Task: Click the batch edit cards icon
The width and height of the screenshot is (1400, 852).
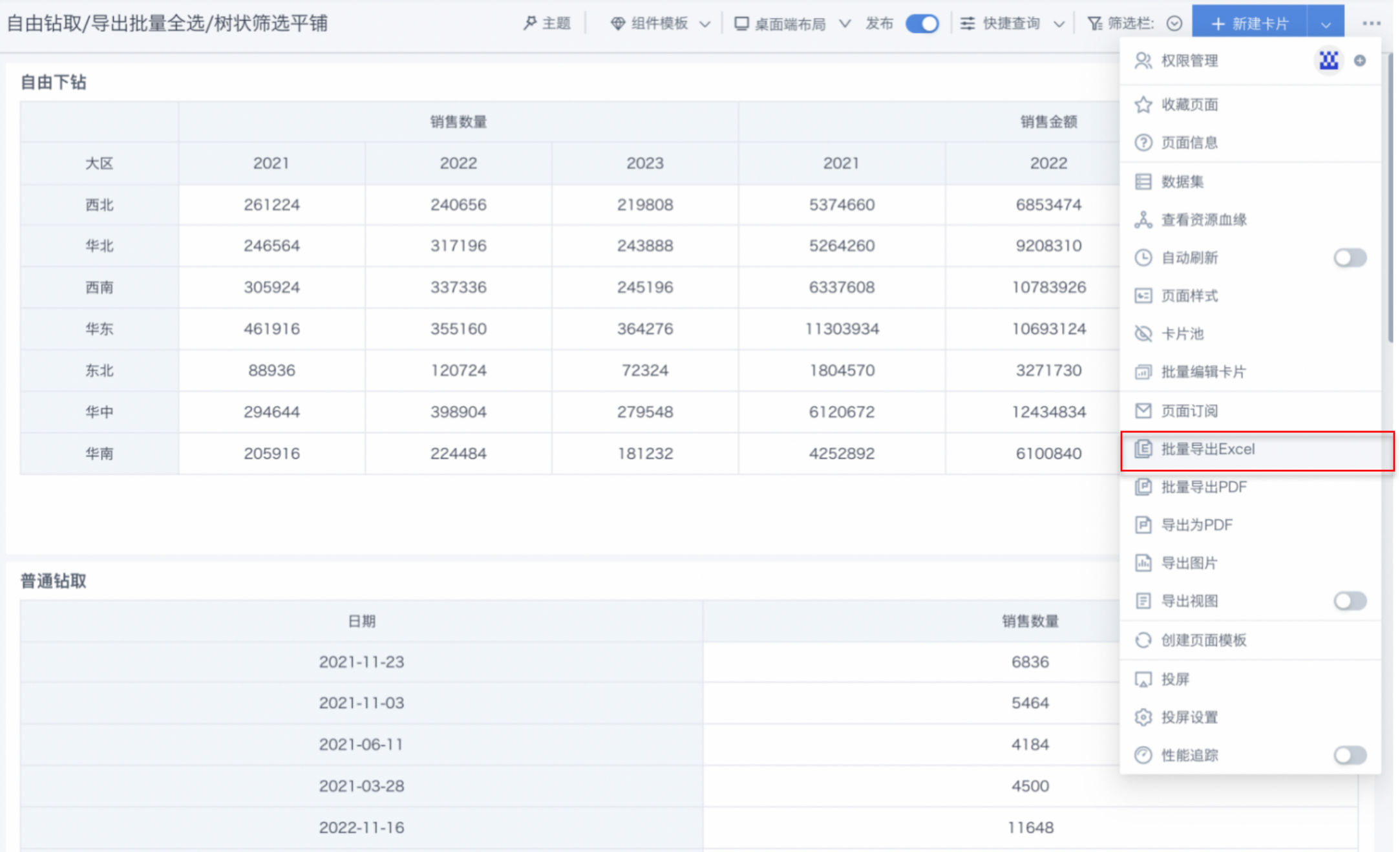Action: point(1143,372)
